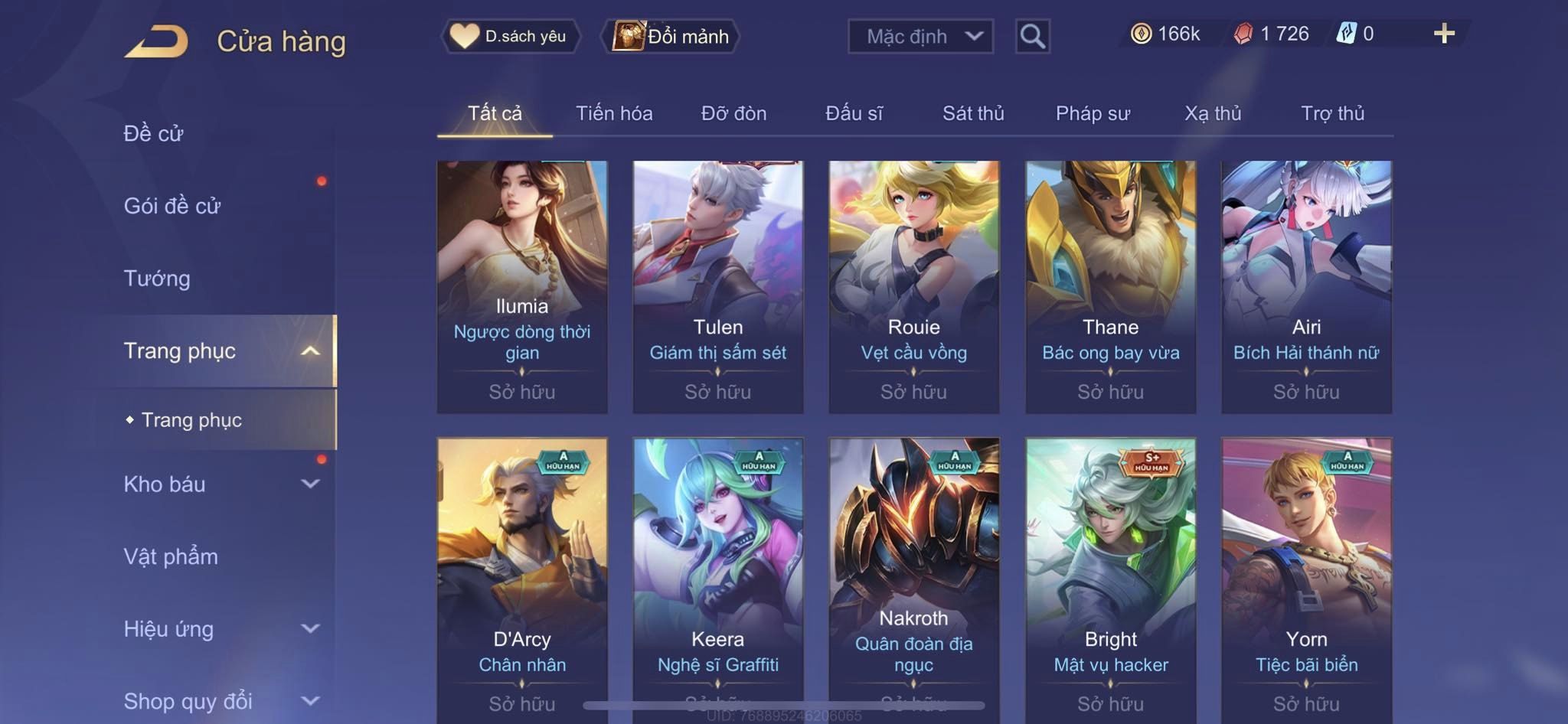Image resolution: width=1568 pixels, height=724 pixels.
Task: Select the Tulen Giám thị sấm sét skin
Action: tap(718, 287)
